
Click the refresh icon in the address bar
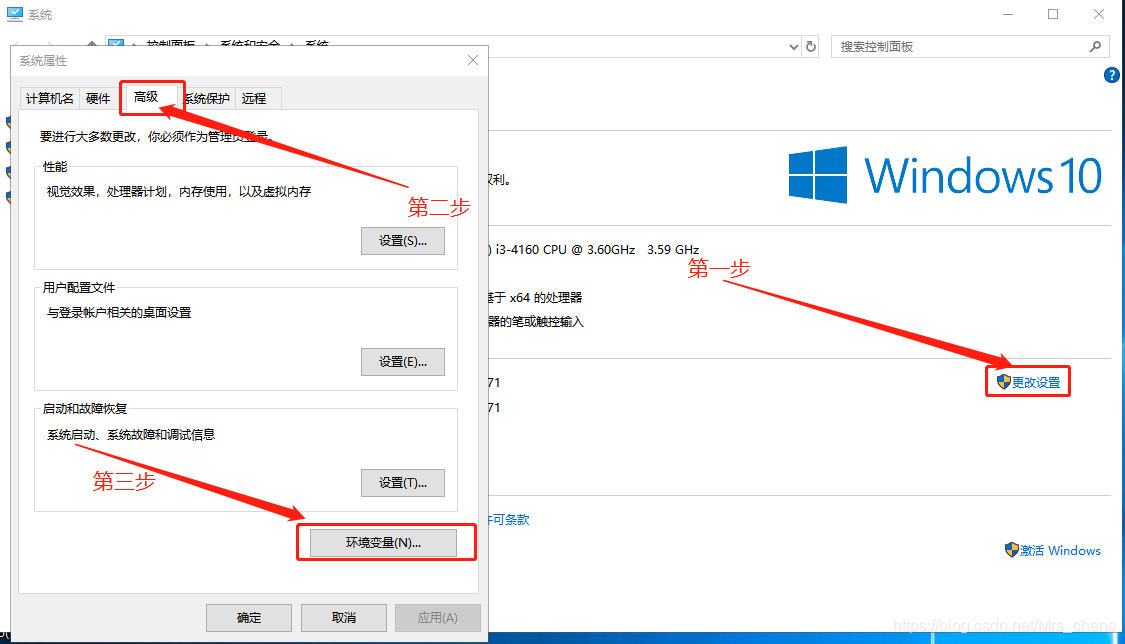point(811,47)
